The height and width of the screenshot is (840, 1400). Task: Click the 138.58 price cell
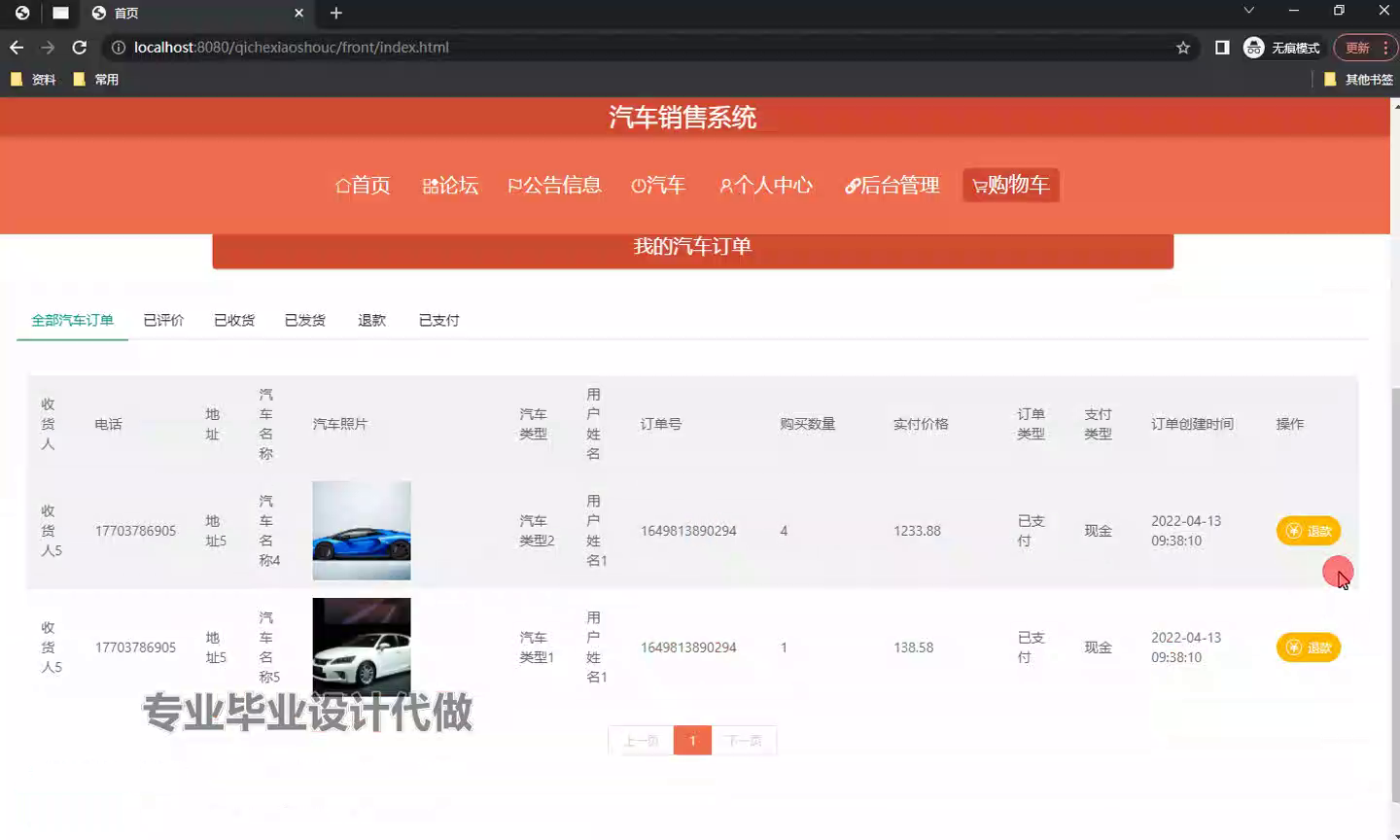tap(913, 647)
